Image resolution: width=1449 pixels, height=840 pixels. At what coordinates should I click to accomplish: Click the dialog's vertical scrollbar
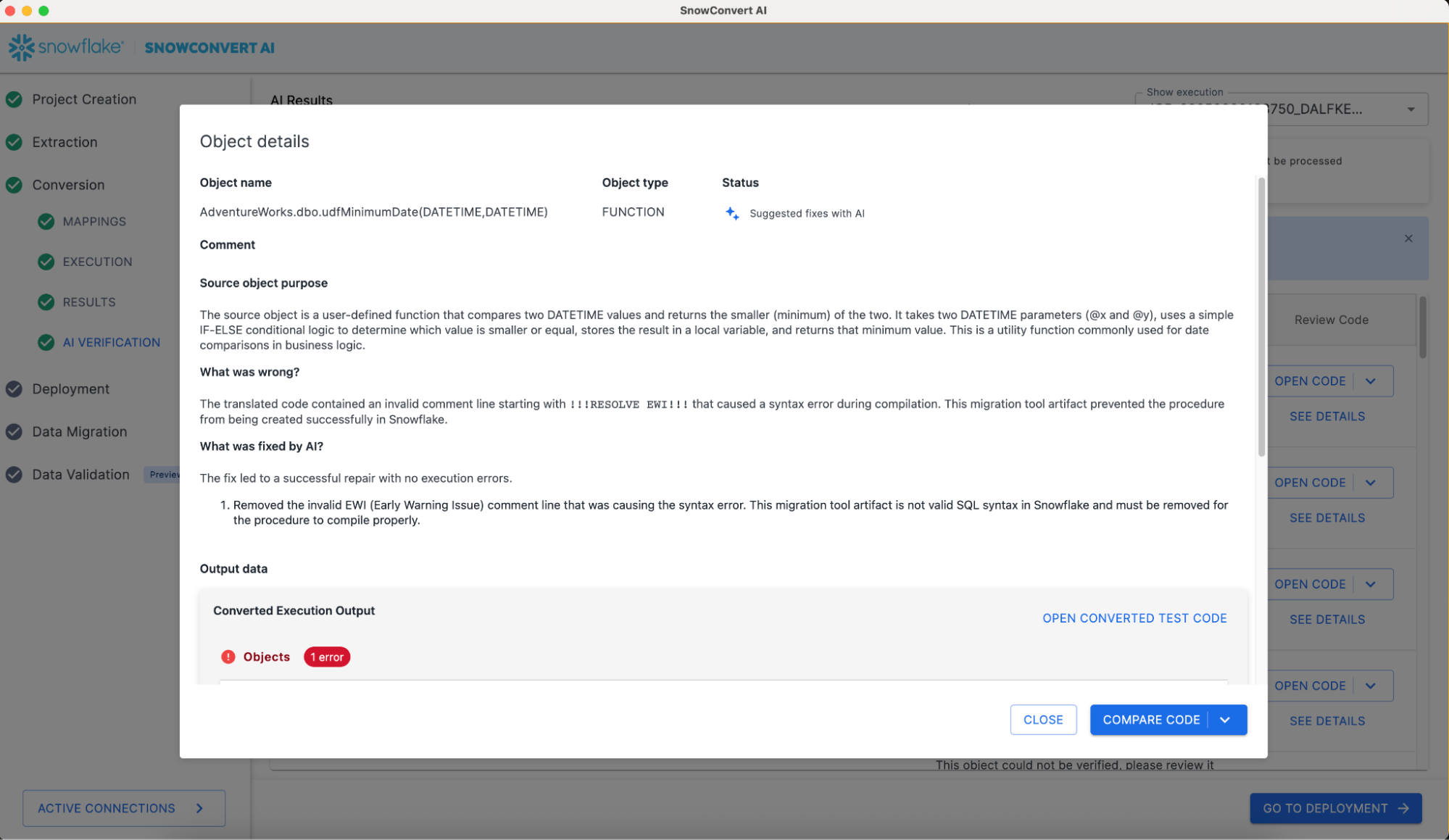1261,317
